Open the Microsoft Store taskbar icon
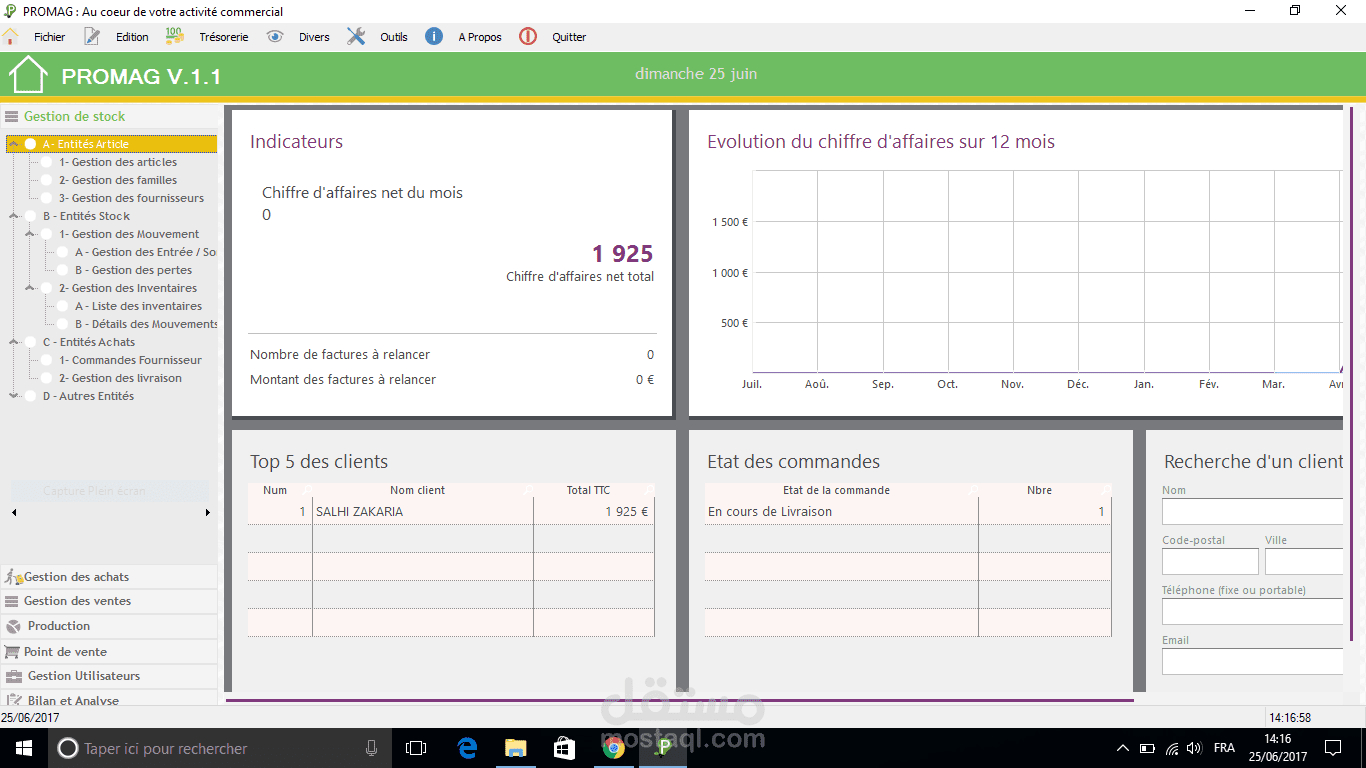Image resolution: width=1366 pixels, height=768 pixels. (564, 748)
